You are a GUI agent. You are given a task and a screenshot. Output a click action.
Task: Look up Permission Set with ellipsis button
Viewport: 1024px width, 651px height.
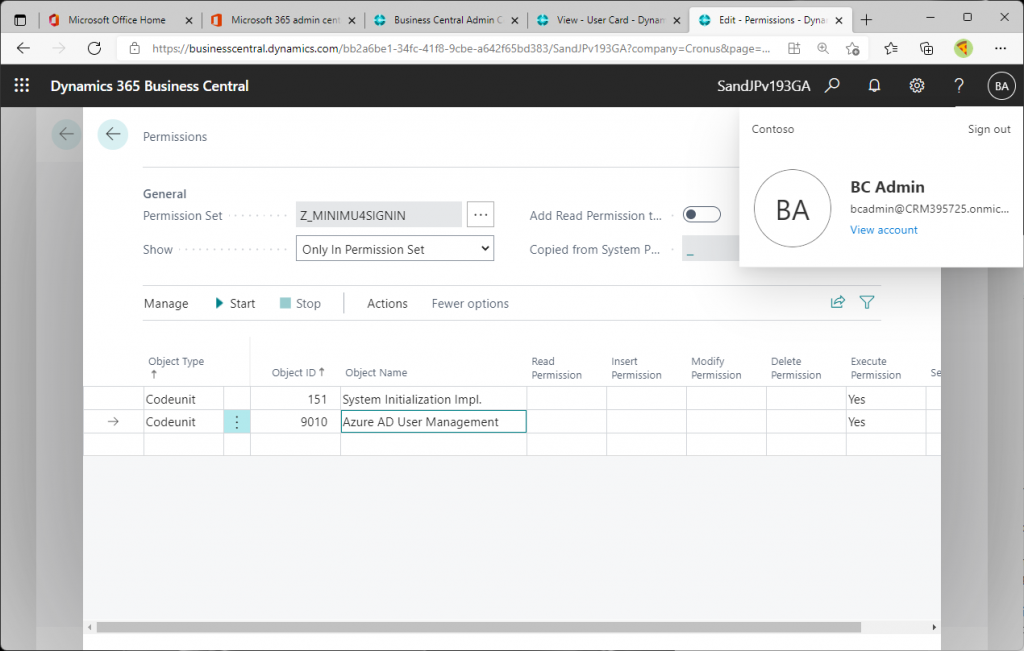pos(481,214)
